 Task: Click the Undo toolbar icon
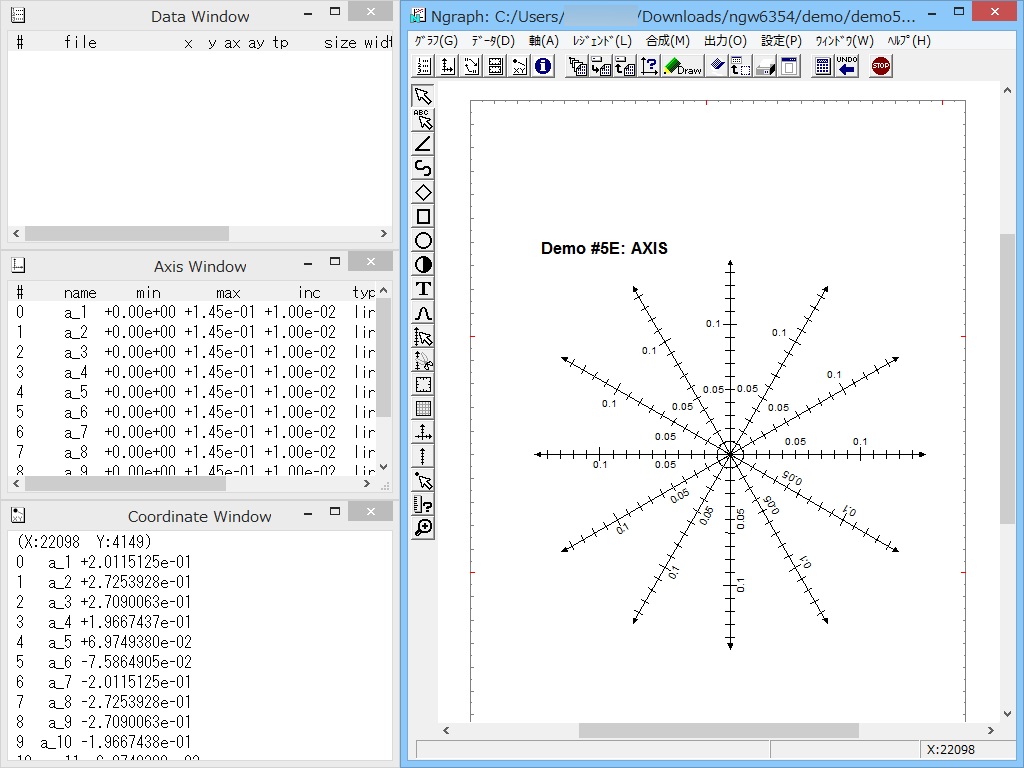845,65
